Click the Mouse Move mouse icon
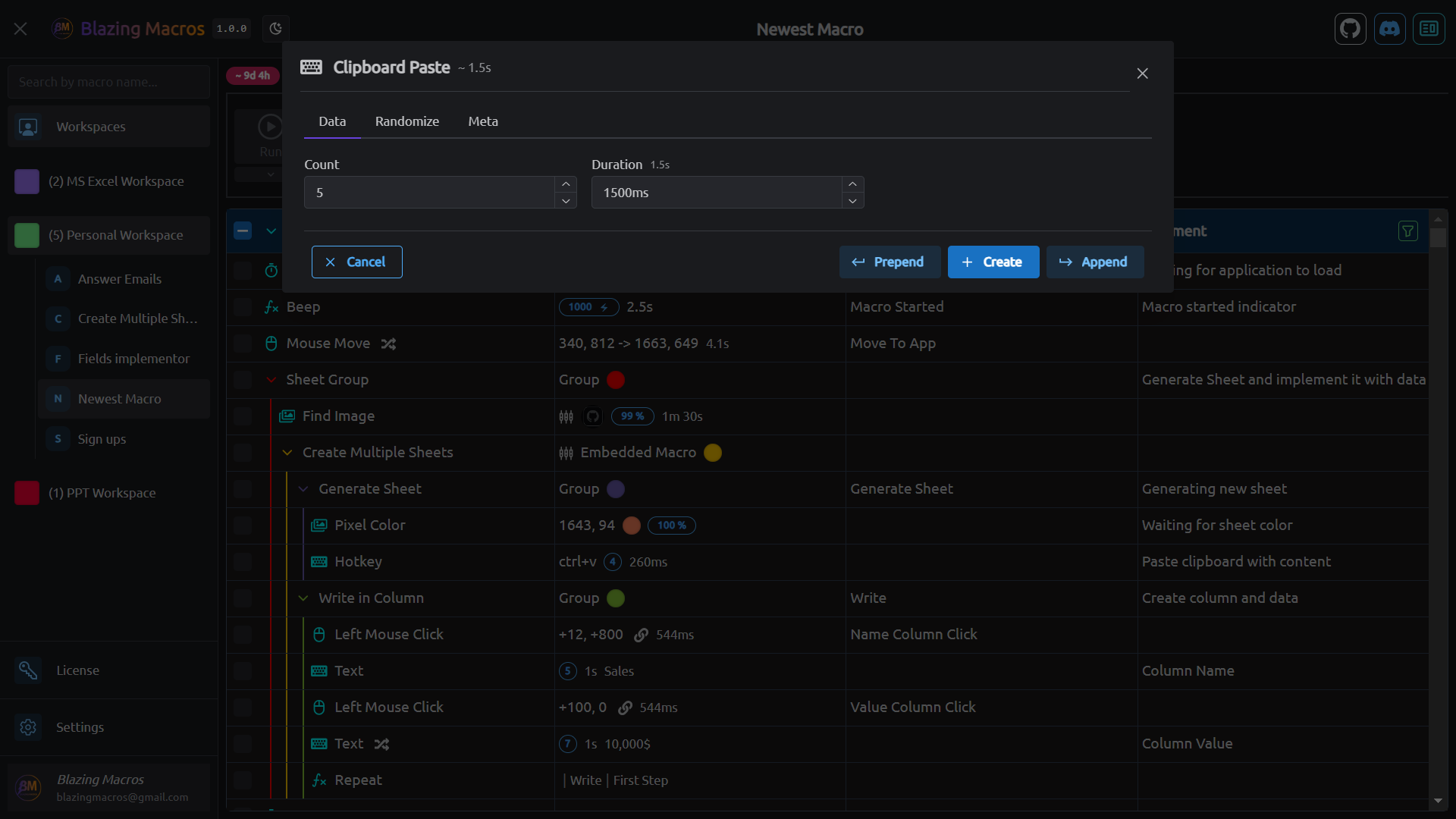The height and width of the screenshot is (819, 1456). click(x=271, y=344)
